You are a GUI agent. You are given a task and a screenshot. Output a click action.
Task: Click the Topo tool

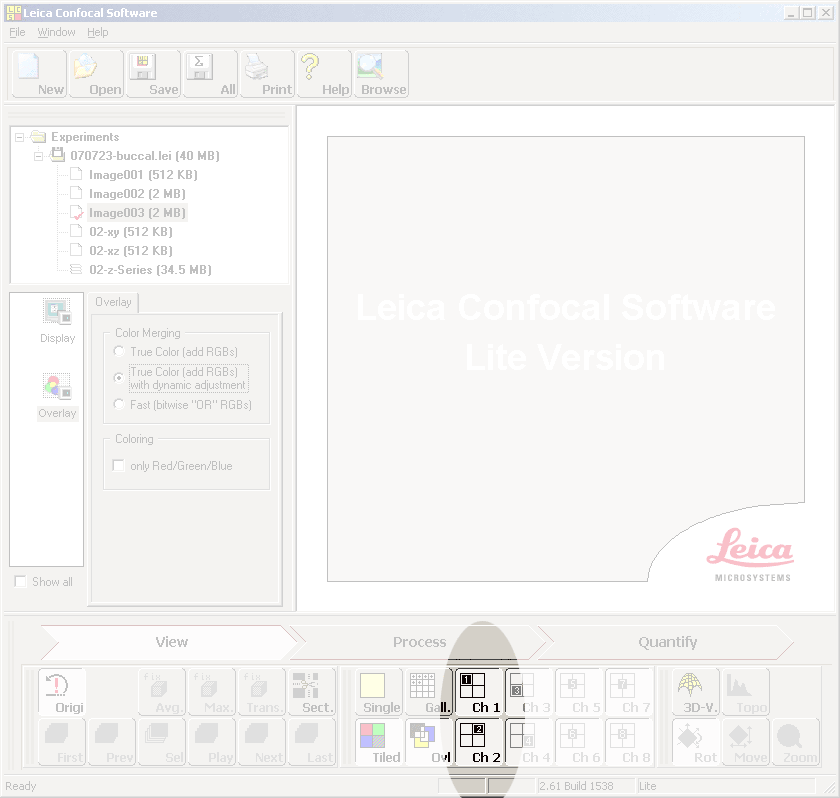pos(746,692)
